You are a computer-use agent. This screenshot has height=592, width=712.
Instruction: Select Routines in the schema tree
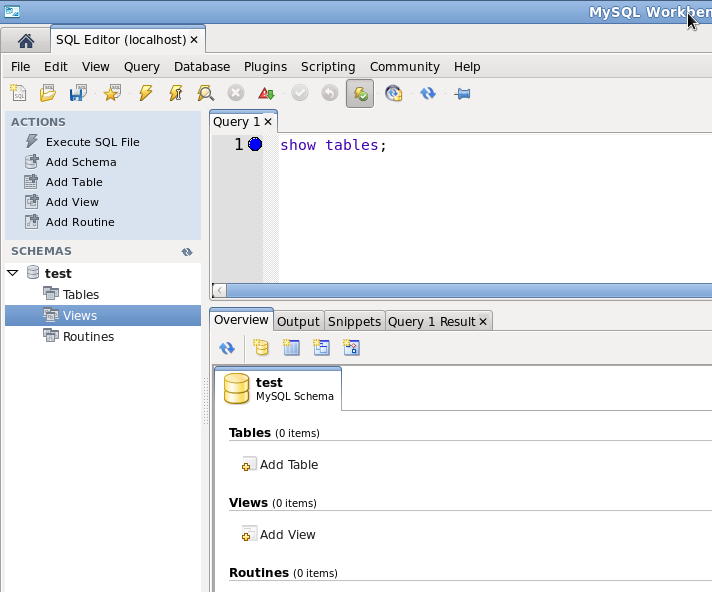point(88,336)
